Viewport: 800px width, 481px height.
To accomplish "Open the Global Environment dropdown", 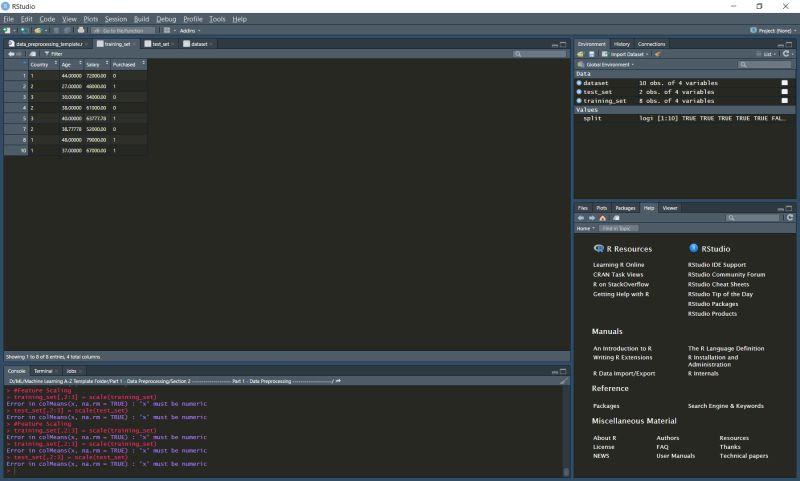I will pyautogui.click(x=606, y=65).
